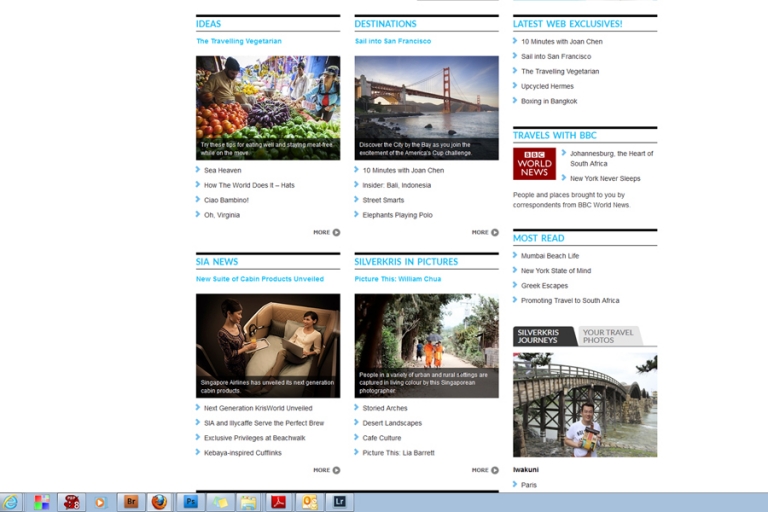Open Outlook from the taskbar

[309, 502]
